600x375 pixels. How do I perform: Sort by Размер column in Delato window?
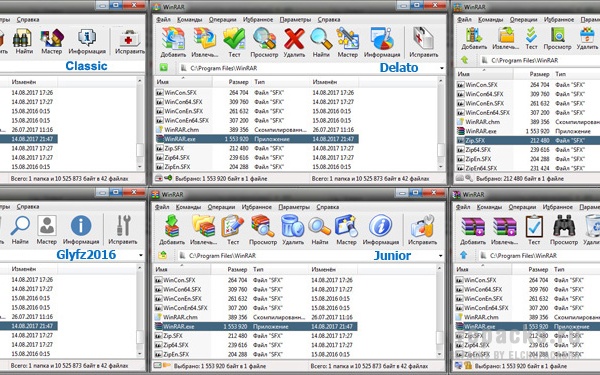(x=238, y=82)
